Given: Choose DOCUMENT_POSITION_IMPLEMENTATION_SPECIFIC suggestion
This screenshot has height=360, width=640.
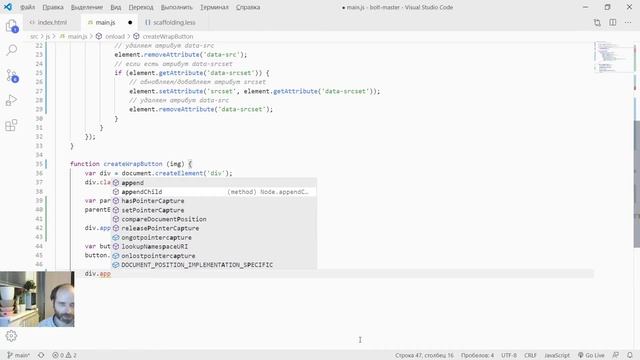Looking at the screenshot, I should [214, 265].
